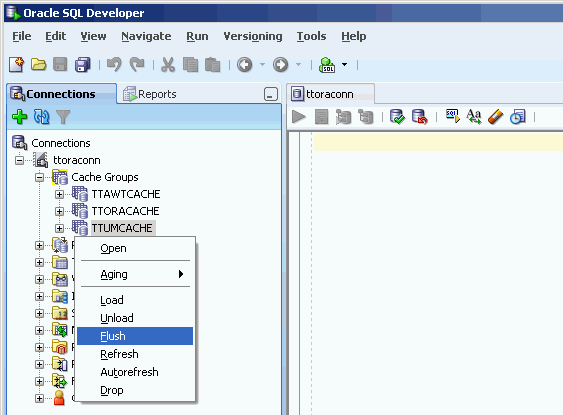The width and height of the screenshot is (563, 415).
Task: Open the Run menu
Action: click(x=197, y=36)
